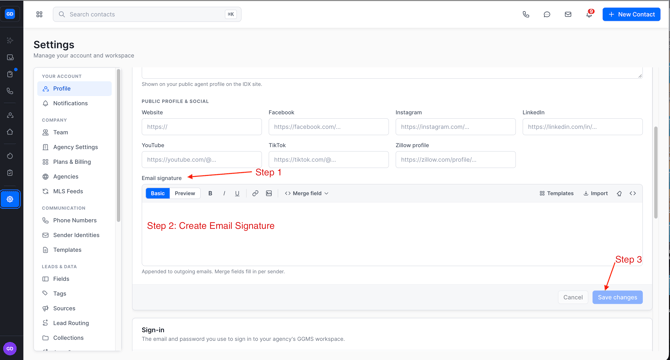Open Plans & Billing page
The width and height of the screenshot is (670, 360).
pyautogui.click(x=74, y=162)
